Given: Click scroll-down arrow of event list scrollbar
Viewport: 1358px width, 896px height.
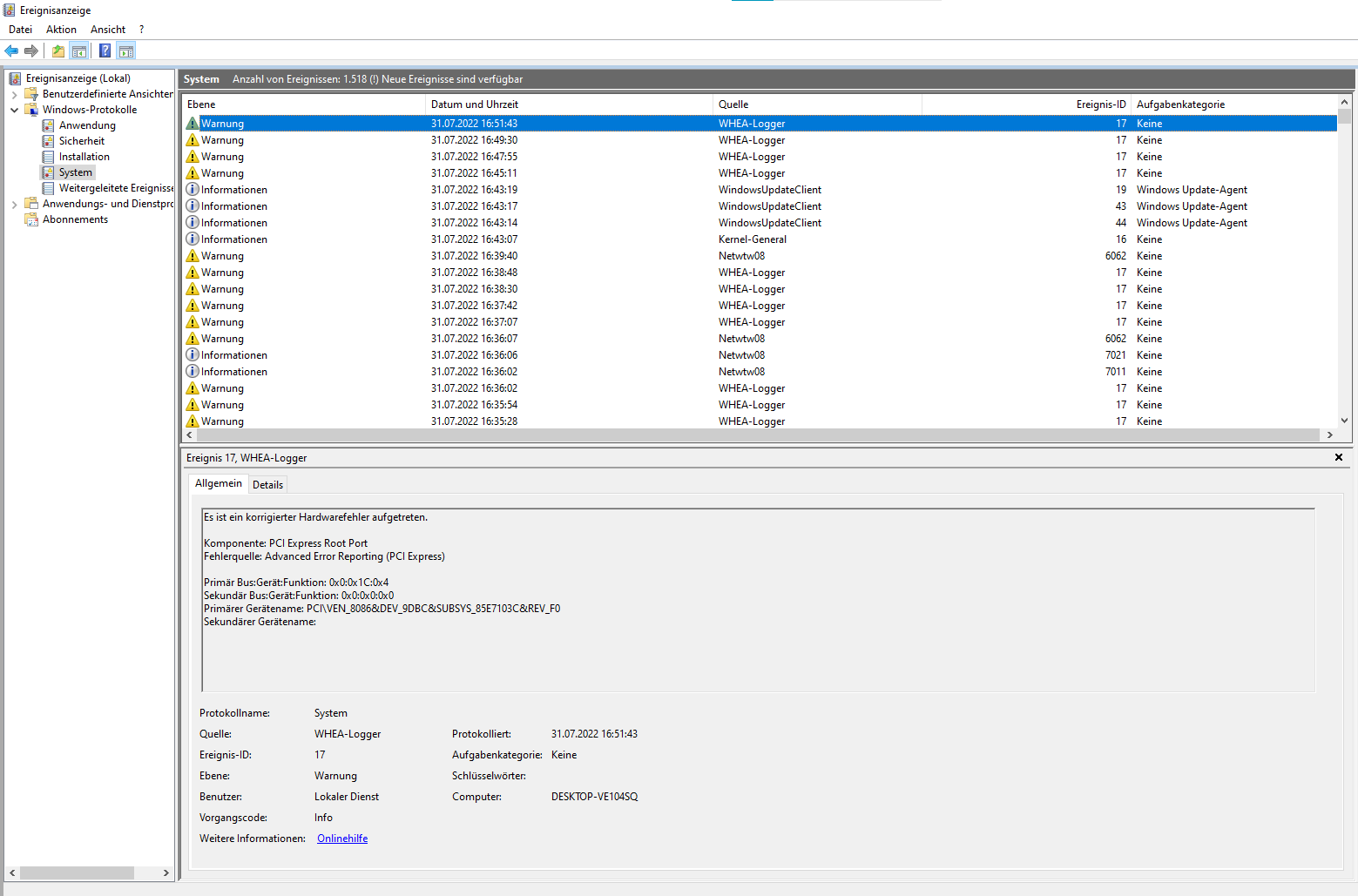Looking at the screenshot, I should pyautogui.click(x=1345, y=421).
